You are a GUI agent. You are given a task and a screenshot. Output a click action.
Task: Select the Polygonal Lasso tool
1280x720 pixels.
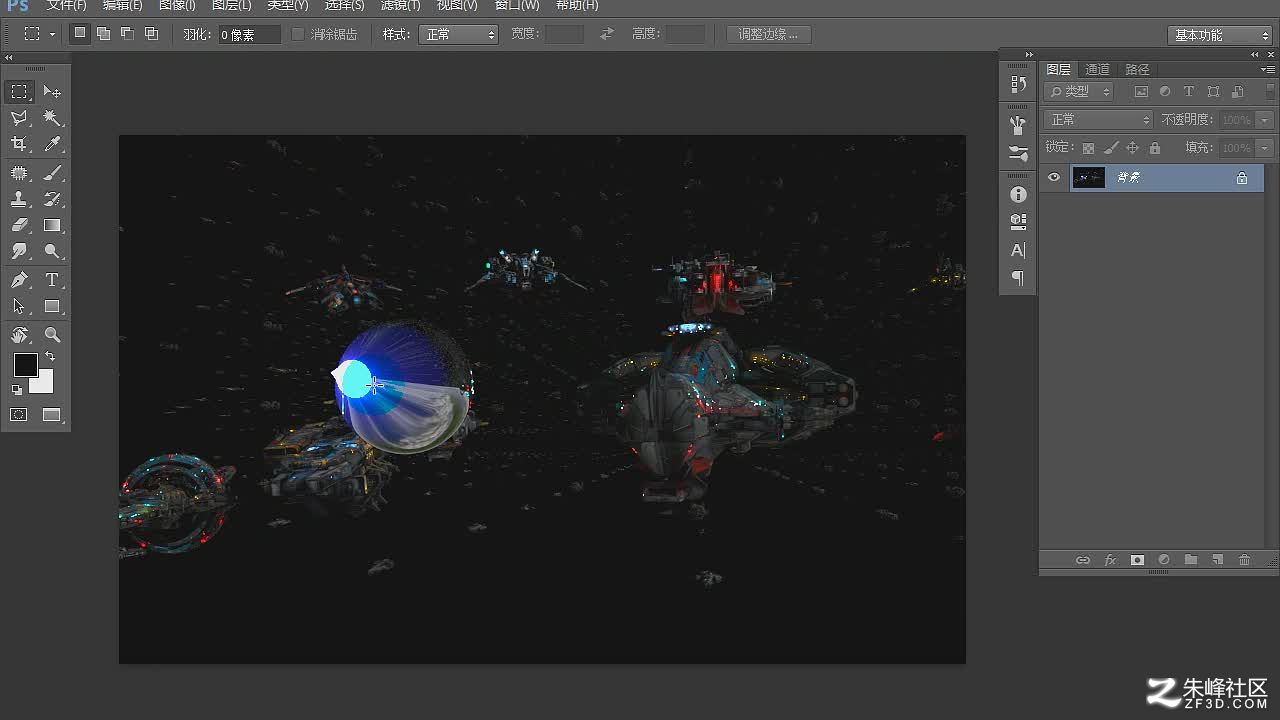pyautogui.click(x=19, y=119)
